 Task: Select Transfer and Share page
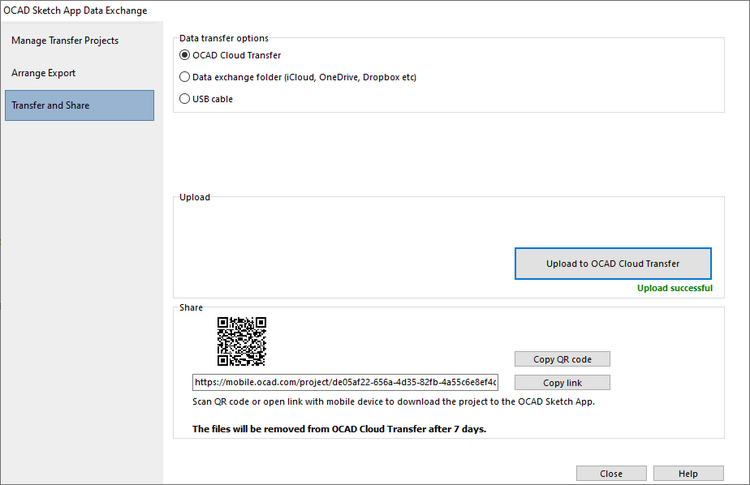pyautogui.click(x=79, y=105)
